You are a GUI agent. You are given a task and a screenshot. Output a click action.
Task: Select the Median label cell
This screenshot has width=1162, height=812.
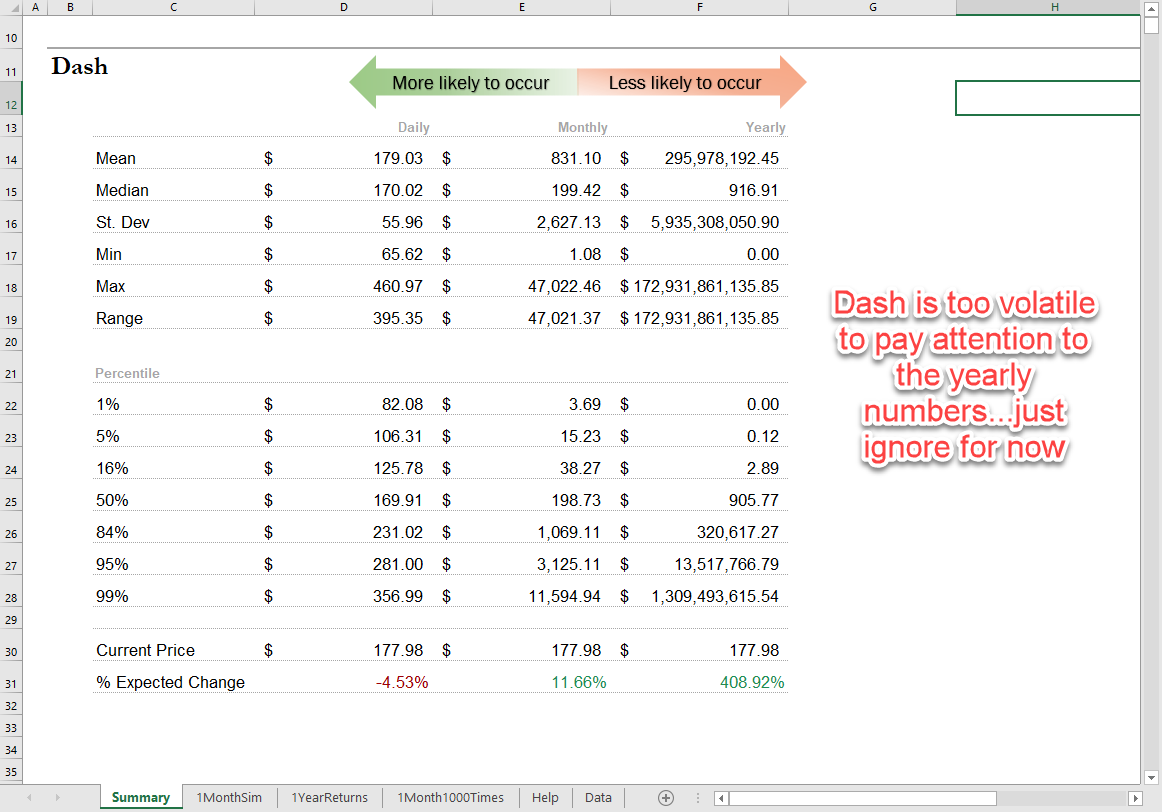click(122, 190)
